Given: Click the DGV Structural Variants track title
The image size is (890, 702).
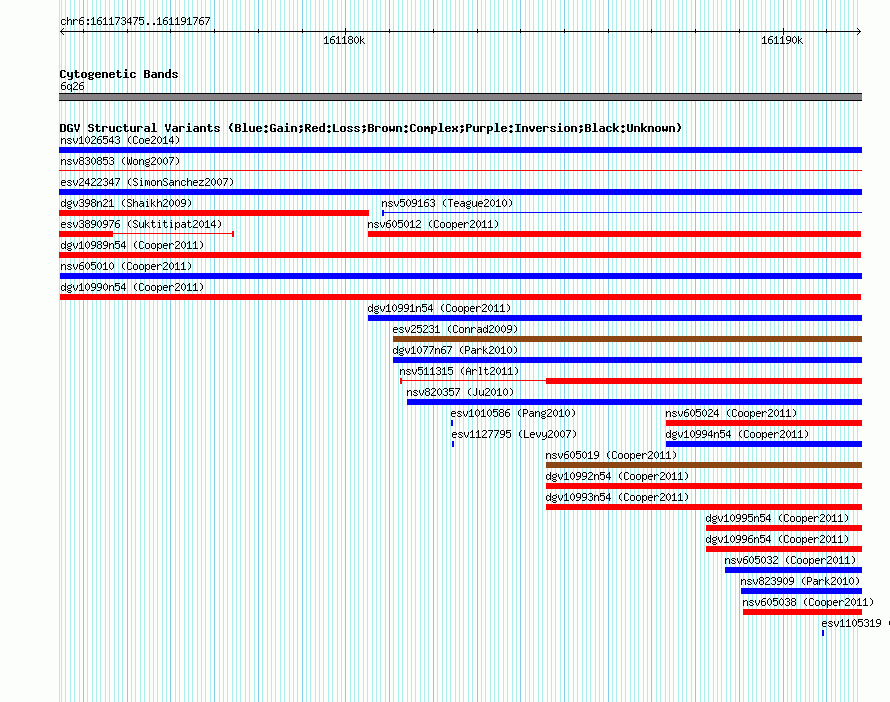Looking at the screenshot, I should click(370, 128).
